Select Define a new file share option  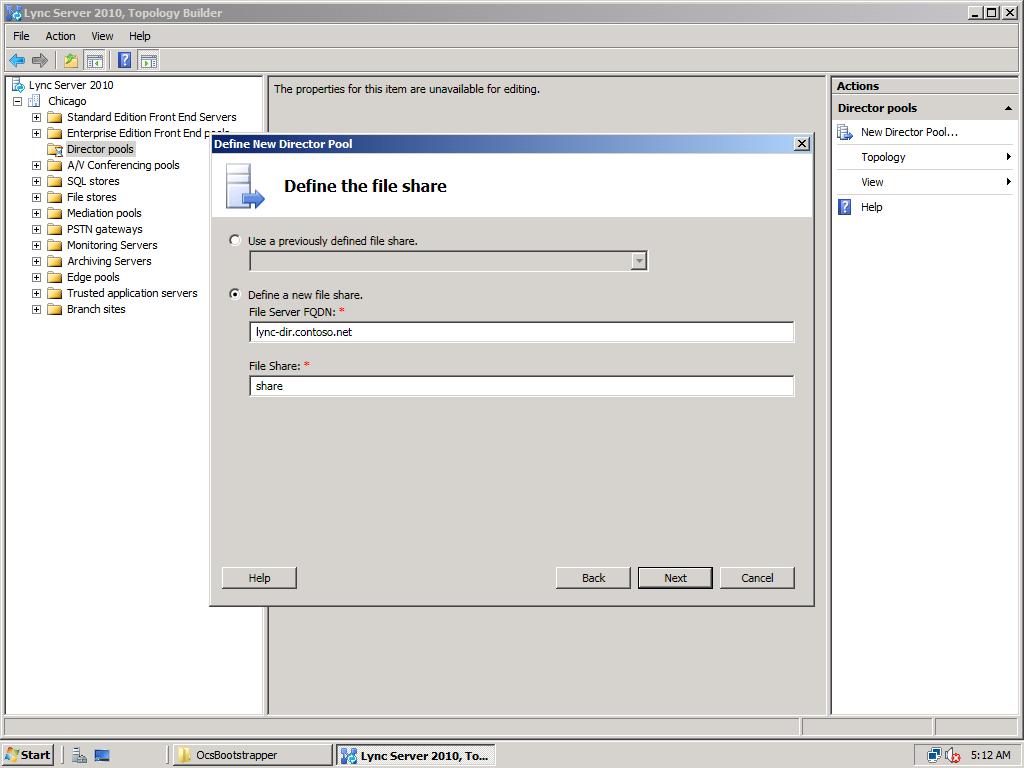pyautogui.click(x=234, y=295)
